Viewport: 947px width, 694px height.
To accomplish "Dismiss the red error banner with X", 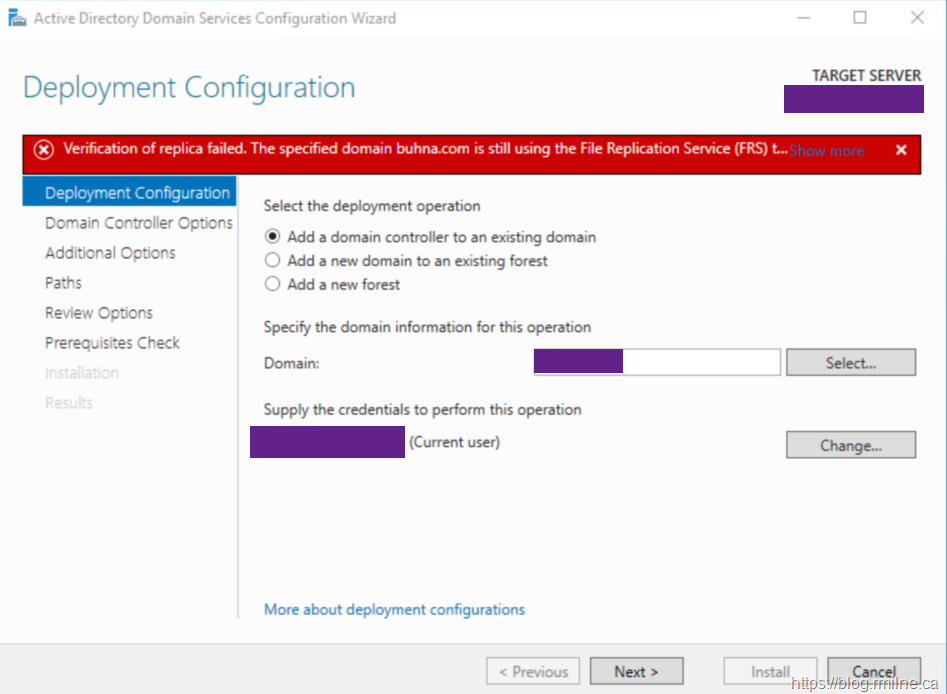I will [901, 150].
